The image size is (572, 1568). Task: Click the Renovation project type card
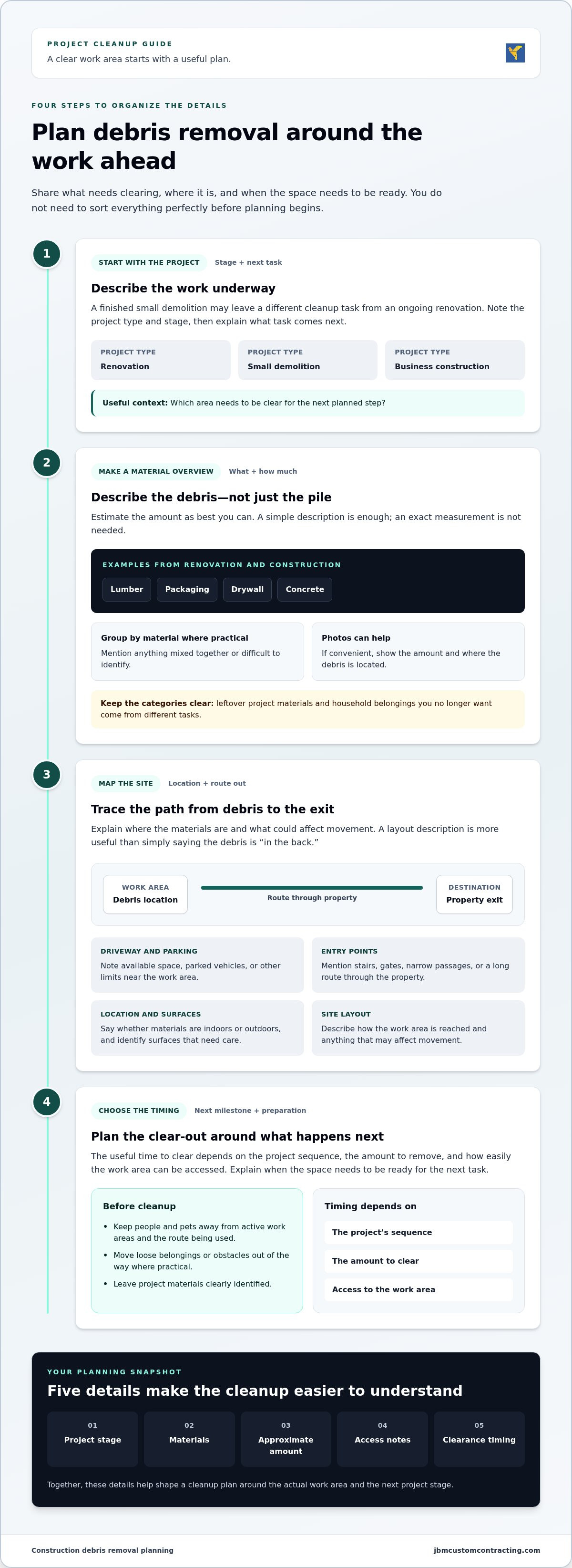161,360
